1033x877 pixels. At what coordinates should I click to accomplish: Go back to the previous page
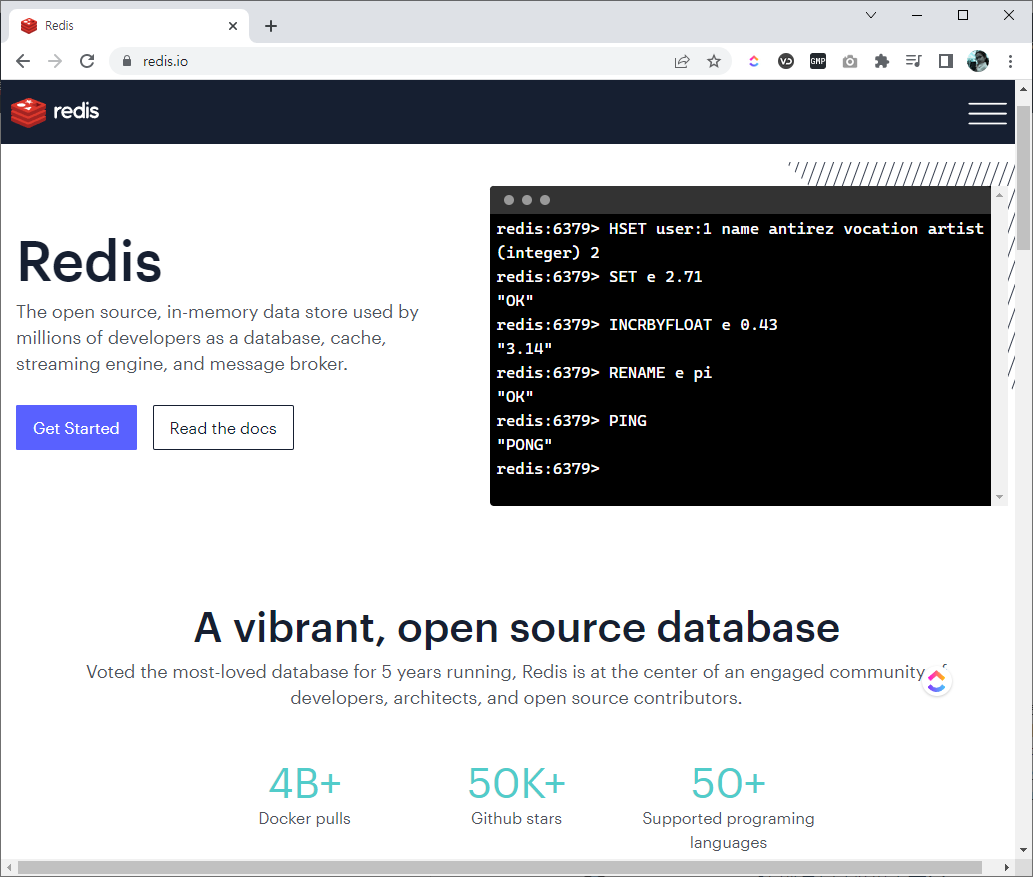click(x=23, y=61)
